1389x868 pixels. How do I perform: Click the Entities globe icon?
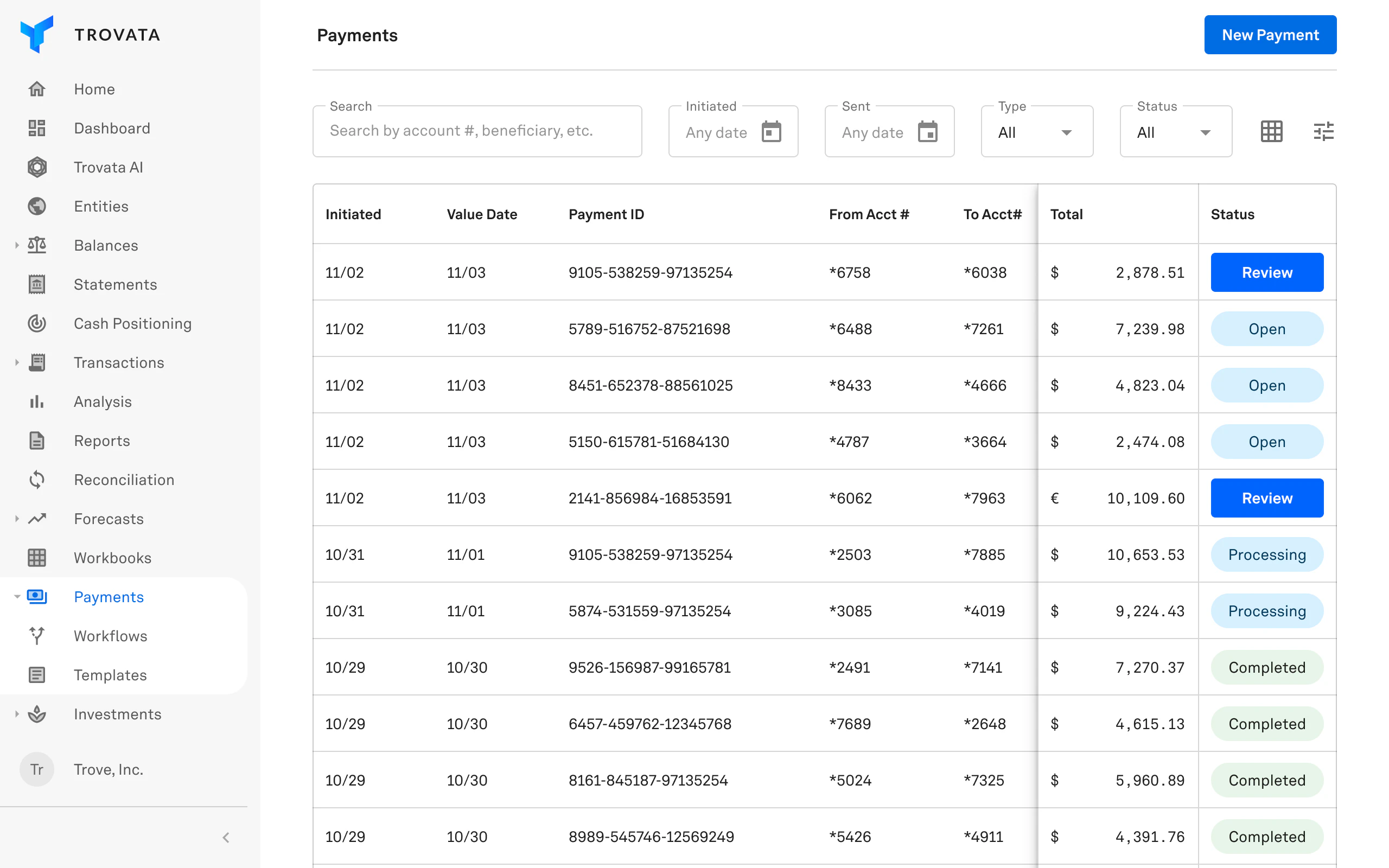click(37, 206)
